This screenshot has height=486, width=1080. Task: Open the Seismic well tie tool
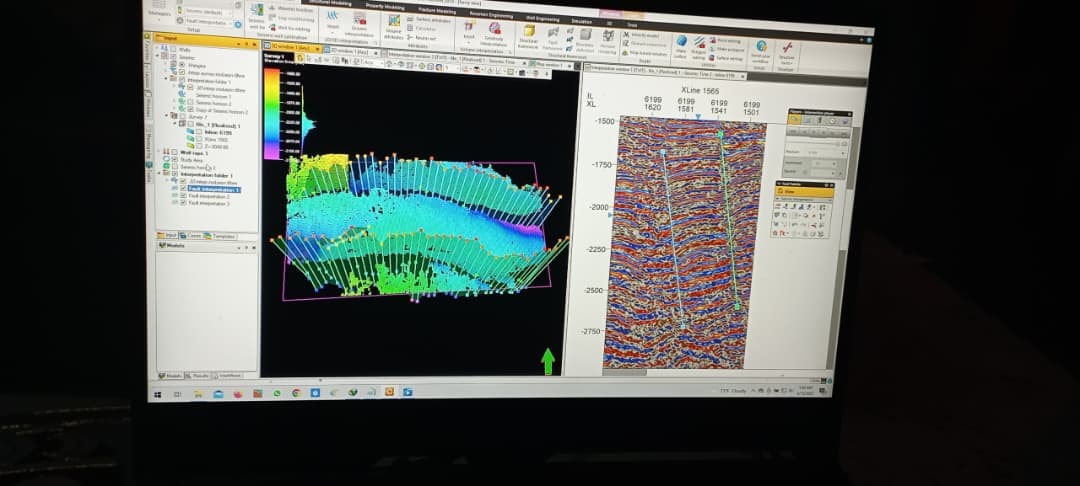click(257, 17)
